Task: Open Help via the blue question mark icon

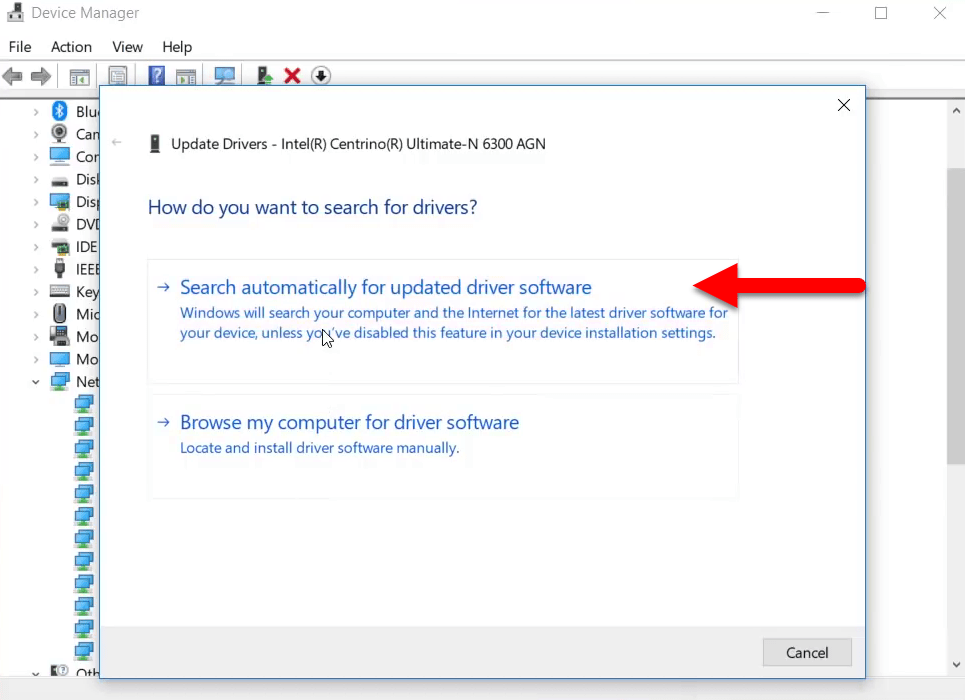Action: click(156, 76)
